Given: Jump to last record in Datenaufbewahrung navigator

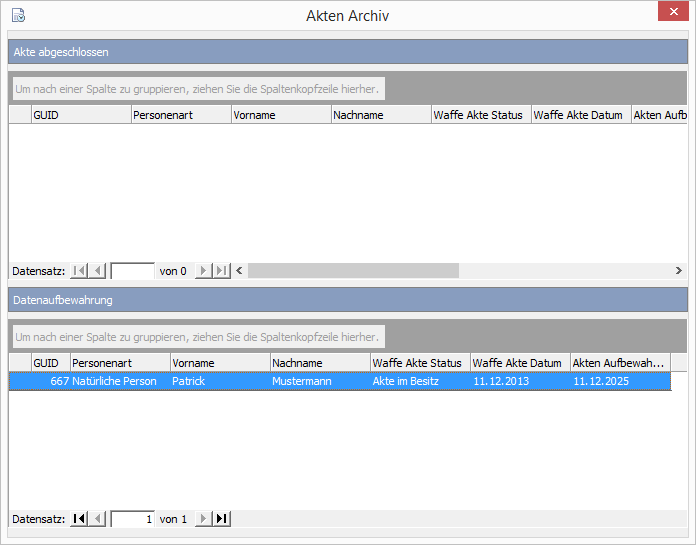Looking at the screenshot, I should [221, 519].
